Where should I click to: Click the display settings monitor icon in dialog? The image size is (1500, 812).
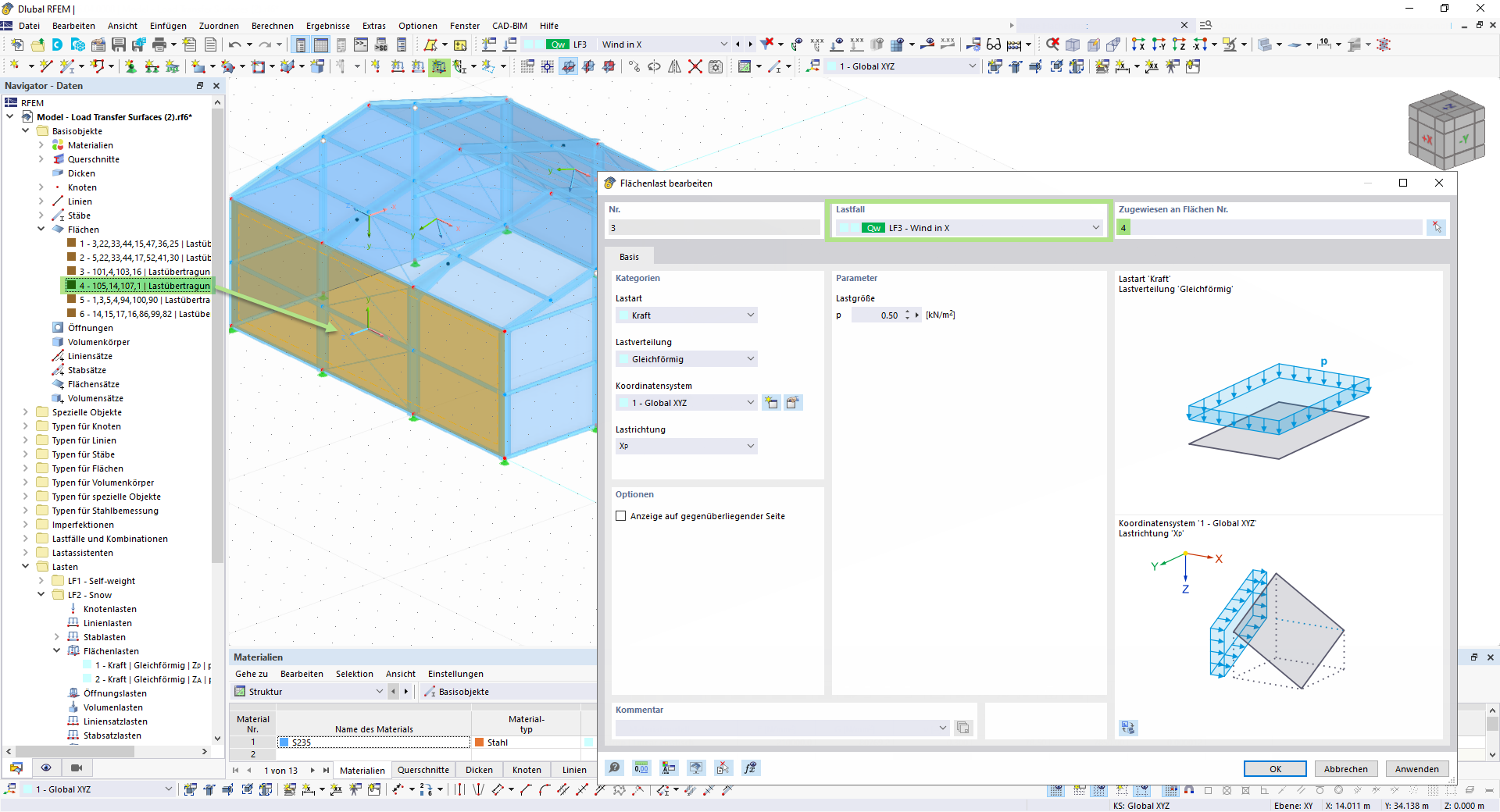pos(696,768)
